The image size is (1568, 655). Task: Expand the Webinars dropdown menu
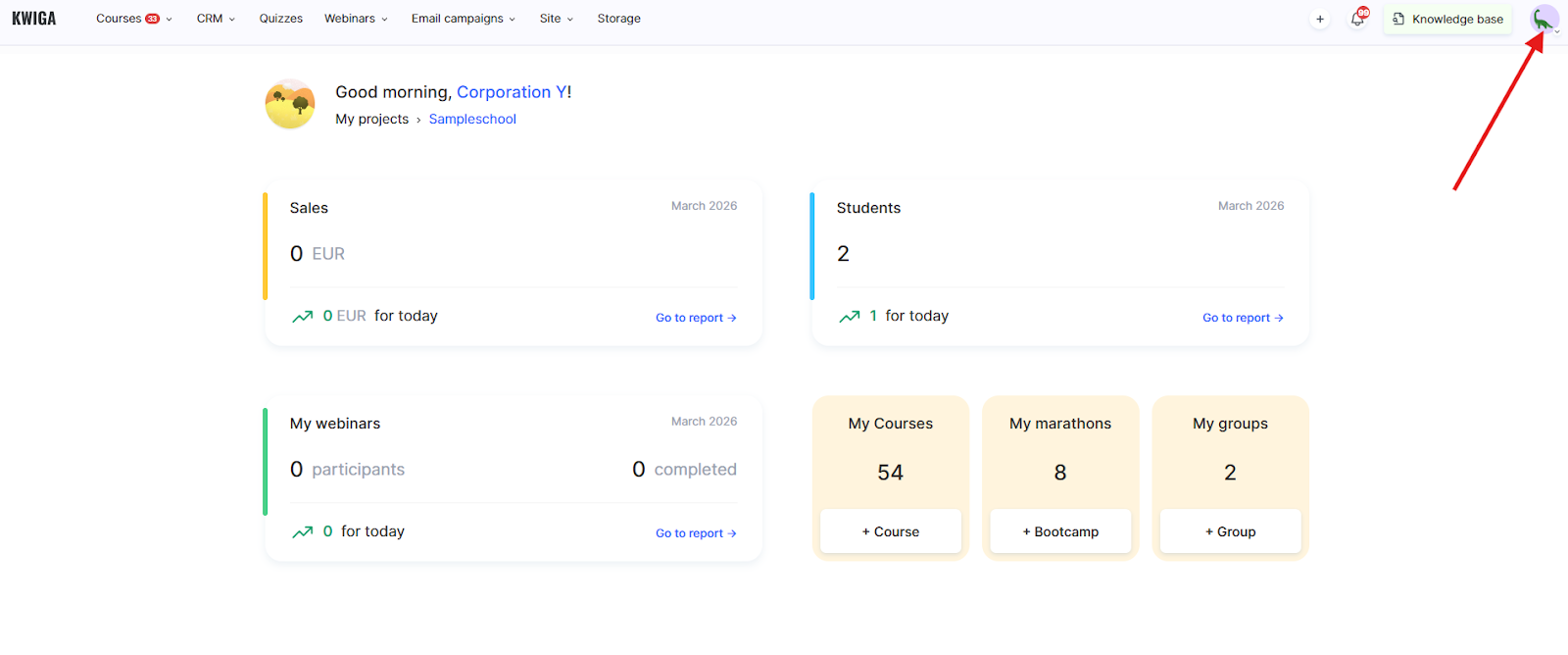(356, 19)
